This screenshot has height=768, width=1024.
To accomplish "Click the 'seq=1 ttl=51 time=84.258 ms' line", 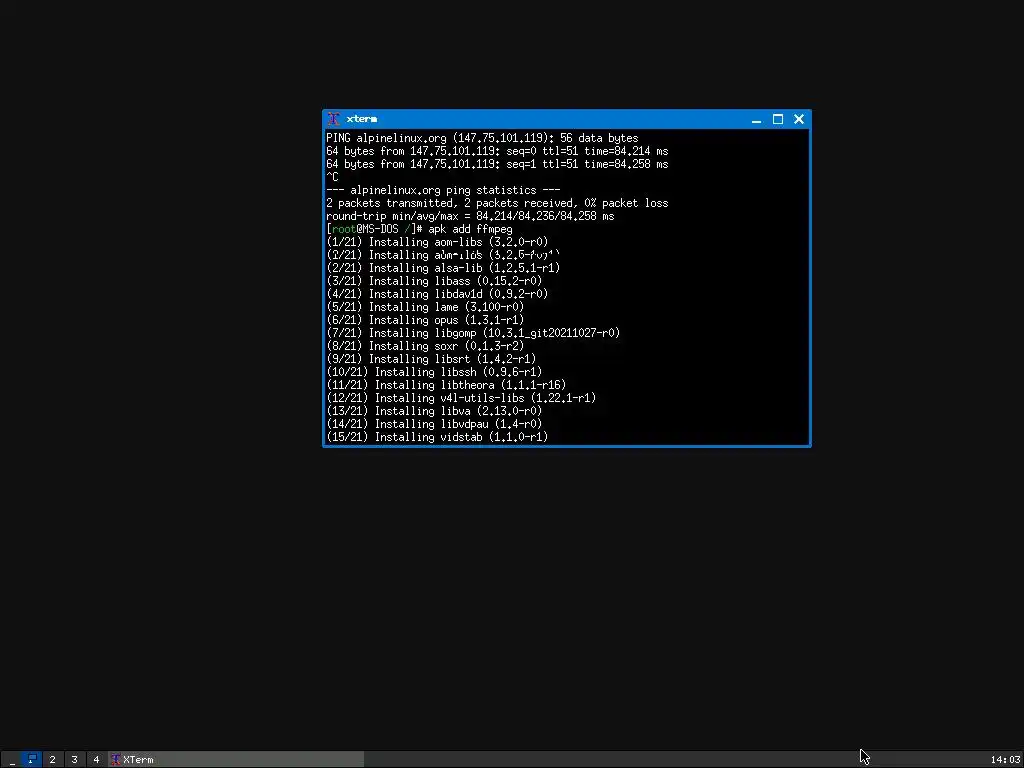I will coord(497,165).
